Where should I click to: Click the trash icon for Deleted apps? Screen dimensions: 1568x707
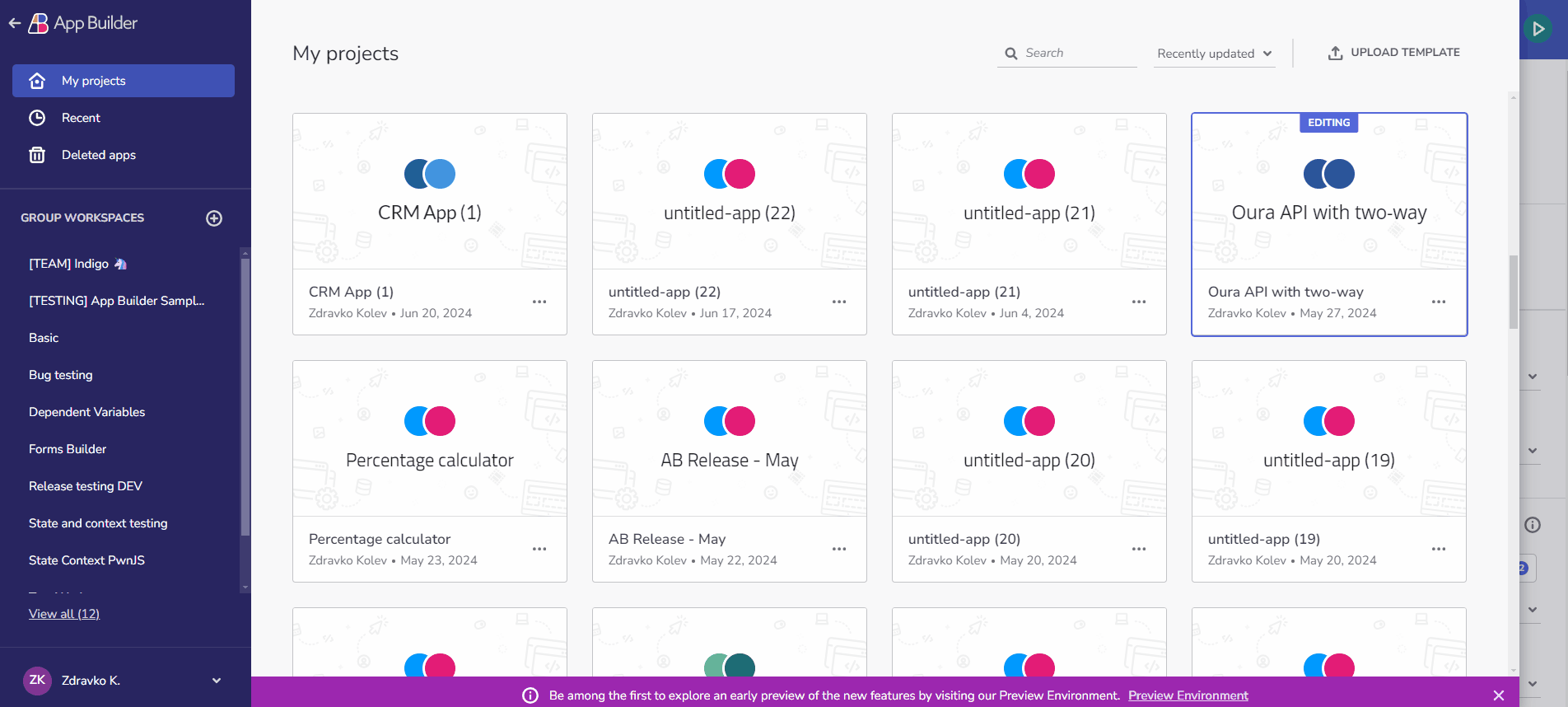click(37, 155)
